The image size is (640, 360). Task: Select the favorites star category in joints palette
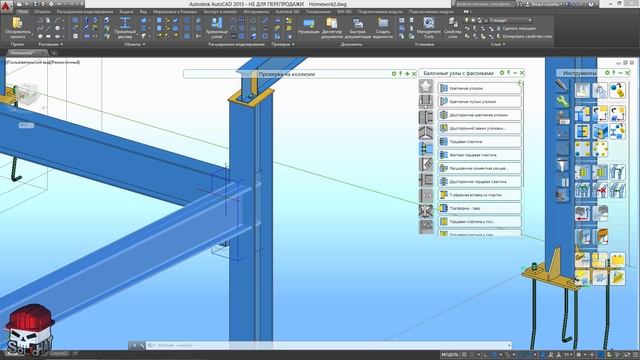pos(426,86)
